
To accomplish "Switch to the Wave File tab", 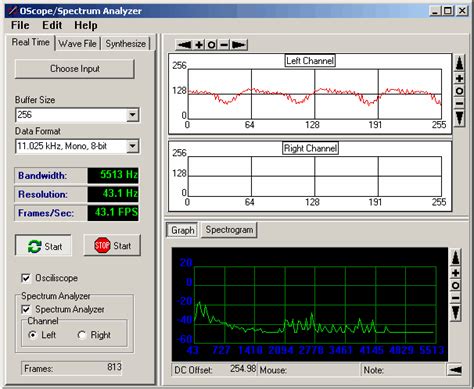I will tap(77, 44).
